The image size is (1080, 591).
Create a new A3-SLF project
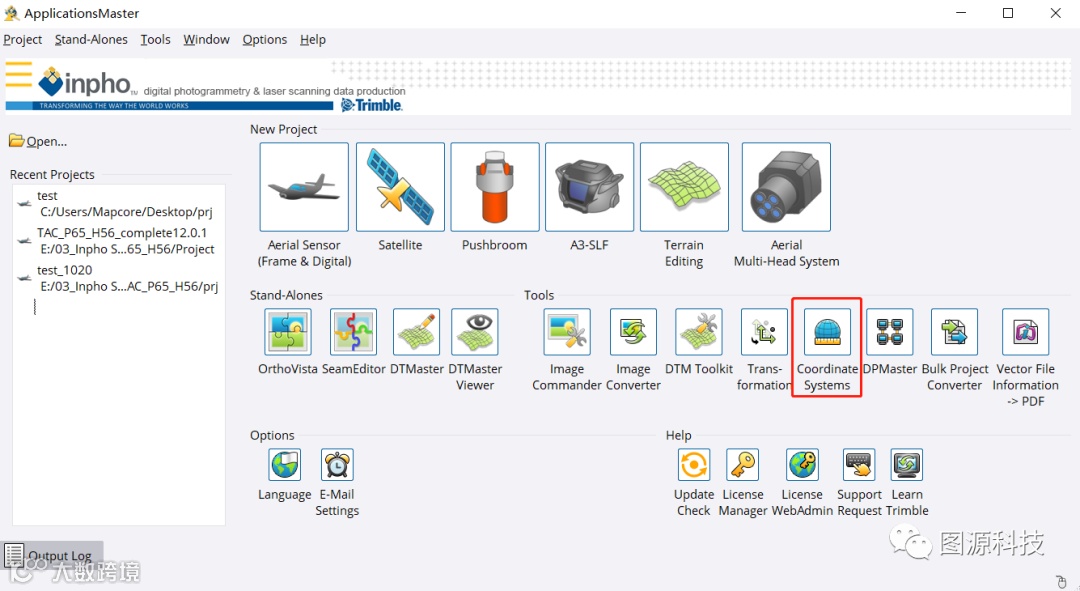tap(589, 187)
